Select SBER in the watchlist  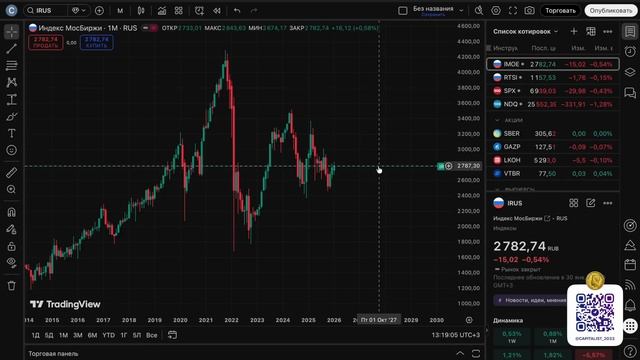(x=553, y=133)
